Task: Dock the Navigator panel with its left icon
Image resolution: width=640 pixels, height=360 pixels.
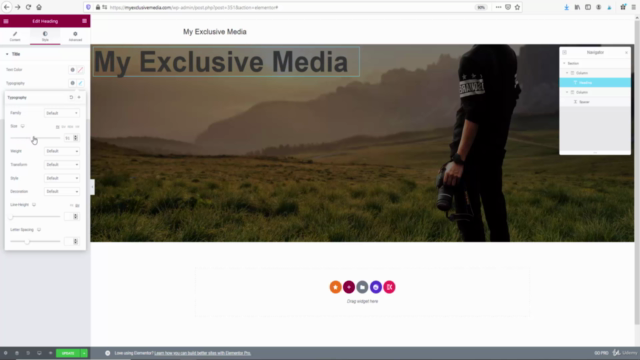Action: point(564,52)
